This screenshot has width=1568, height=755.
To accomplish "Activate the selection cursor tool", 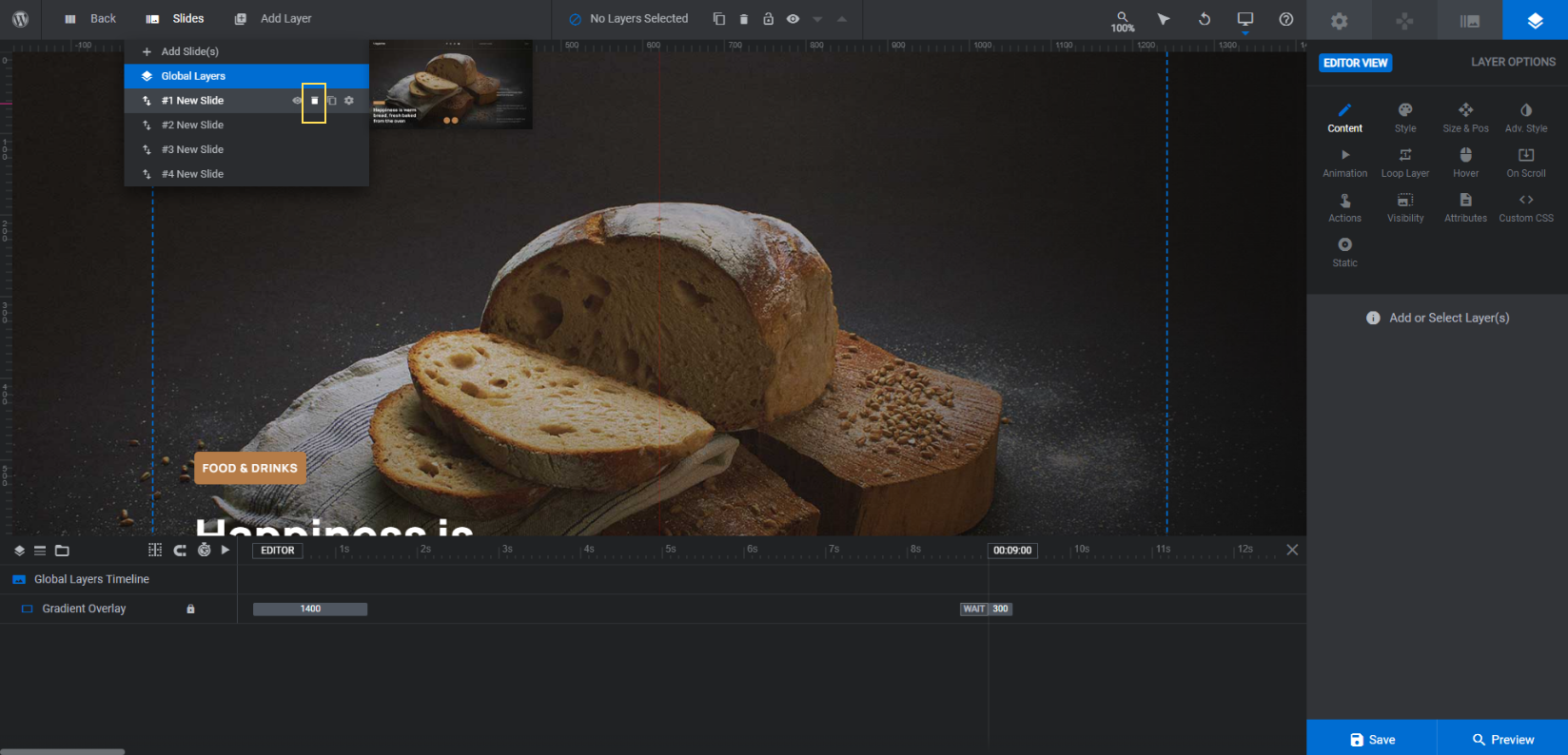I will click(1164, 19).
